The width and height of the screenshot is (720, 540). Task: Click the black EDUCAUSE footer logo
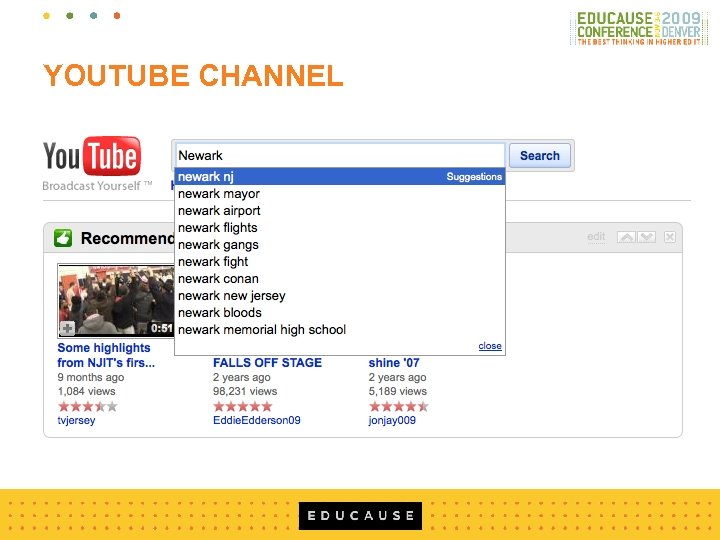[x=360, y=516]
